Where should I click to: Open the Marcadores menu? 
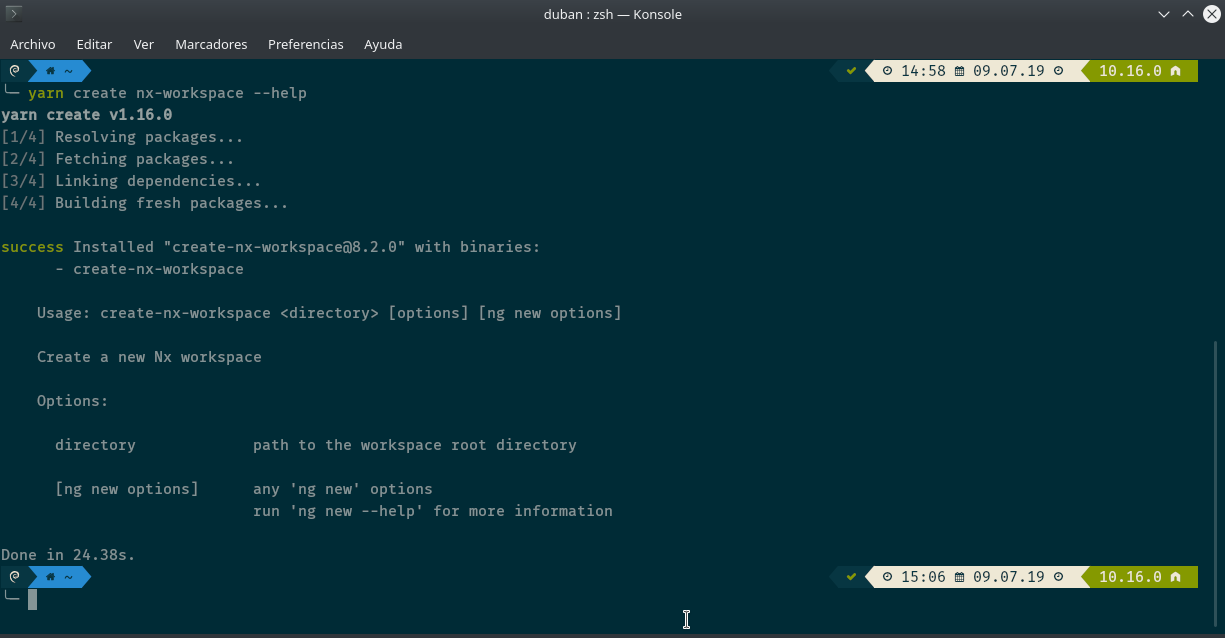coord(211,44)
